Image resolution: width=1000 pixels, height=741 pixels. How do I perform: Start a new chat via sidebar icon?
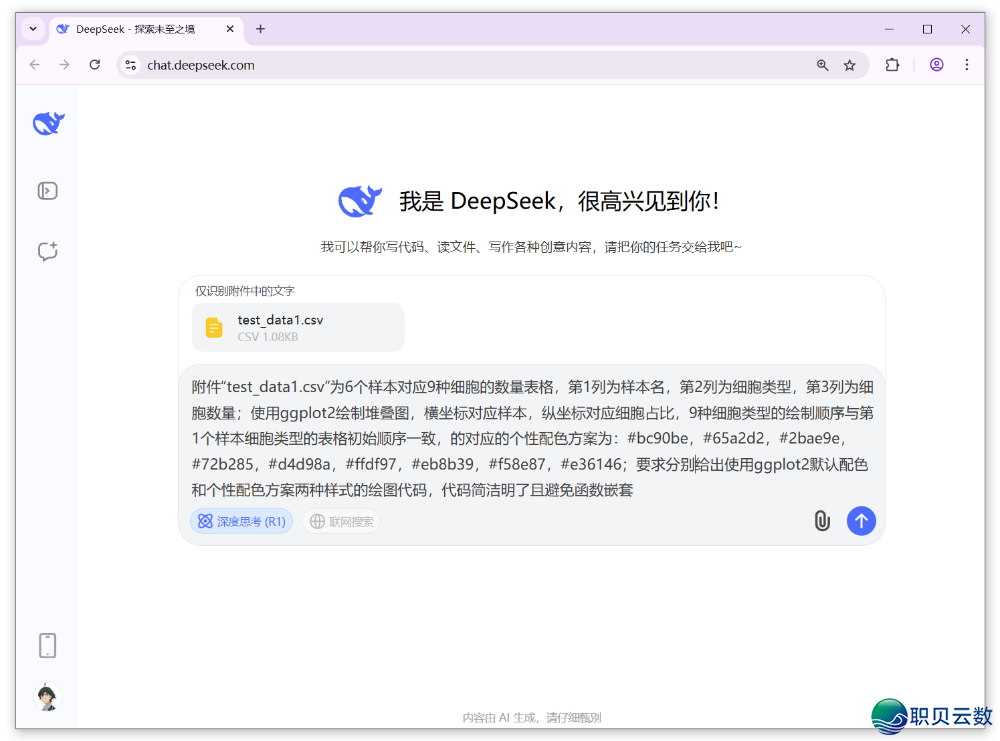coord(47,251)
